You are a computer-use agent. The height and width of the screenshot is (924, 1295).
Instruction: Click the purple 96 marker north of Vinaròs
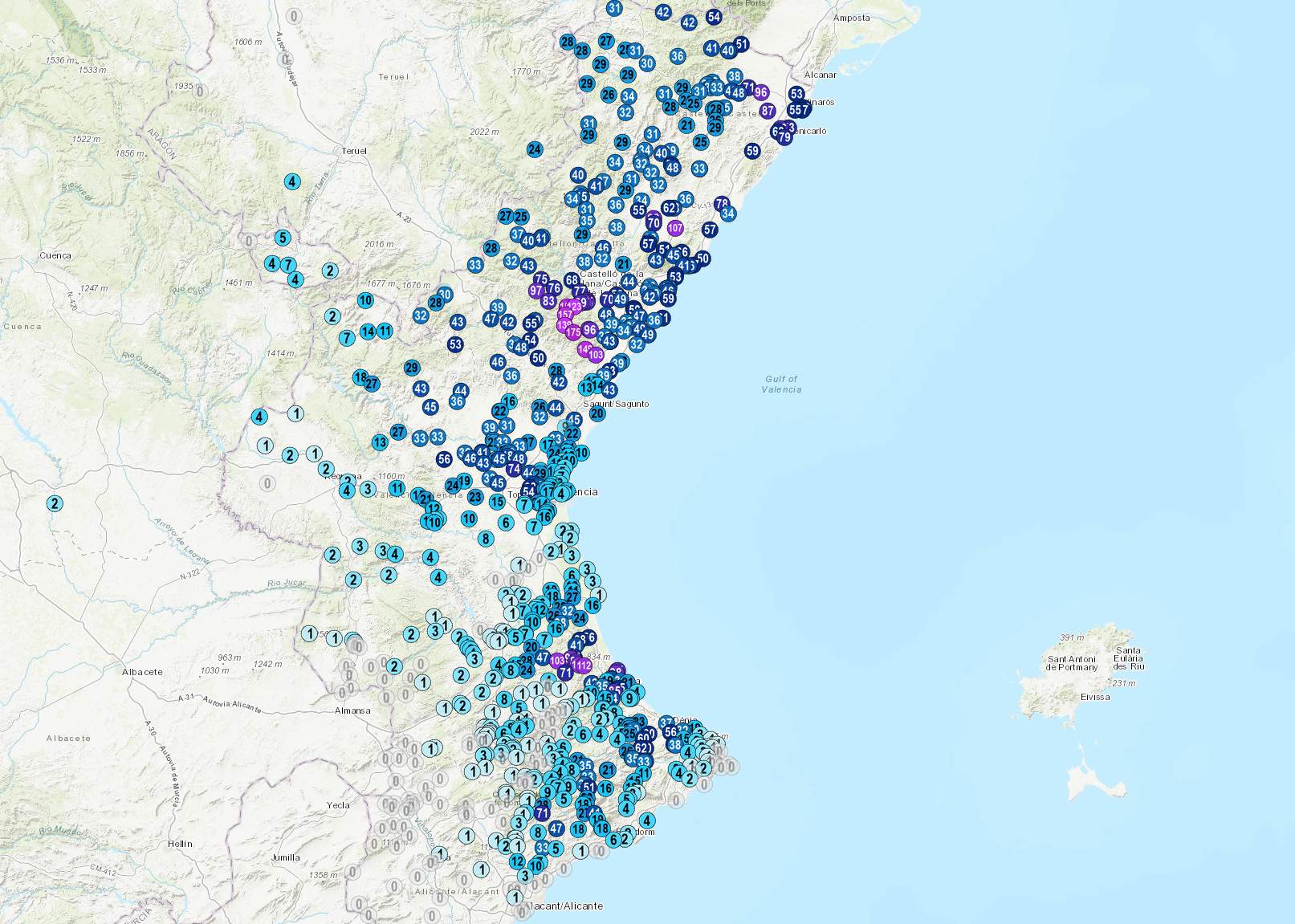(761, 92)
